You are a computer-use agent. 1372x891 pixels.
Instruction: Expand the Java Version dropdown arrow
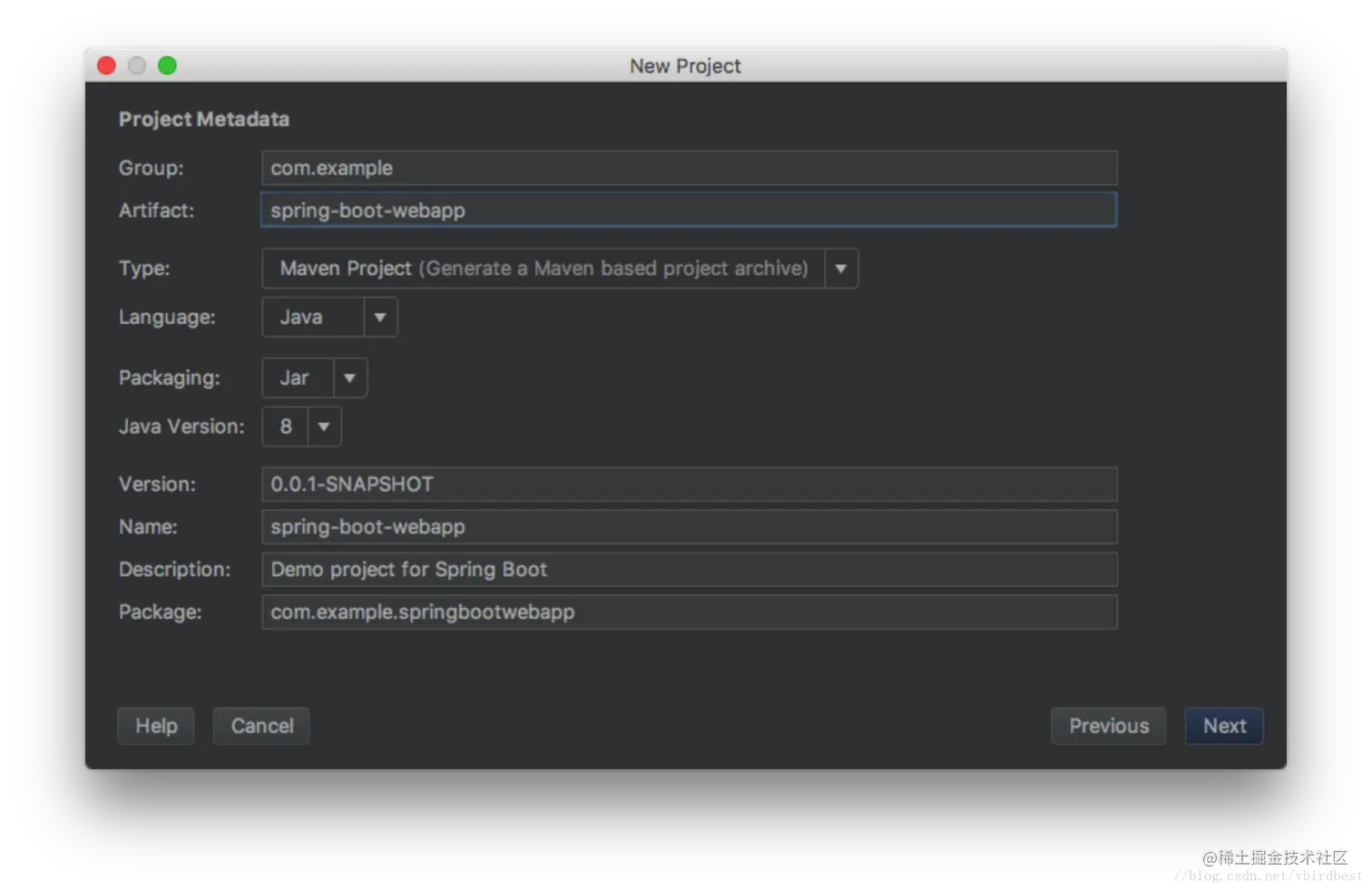(x=324, y=426)
